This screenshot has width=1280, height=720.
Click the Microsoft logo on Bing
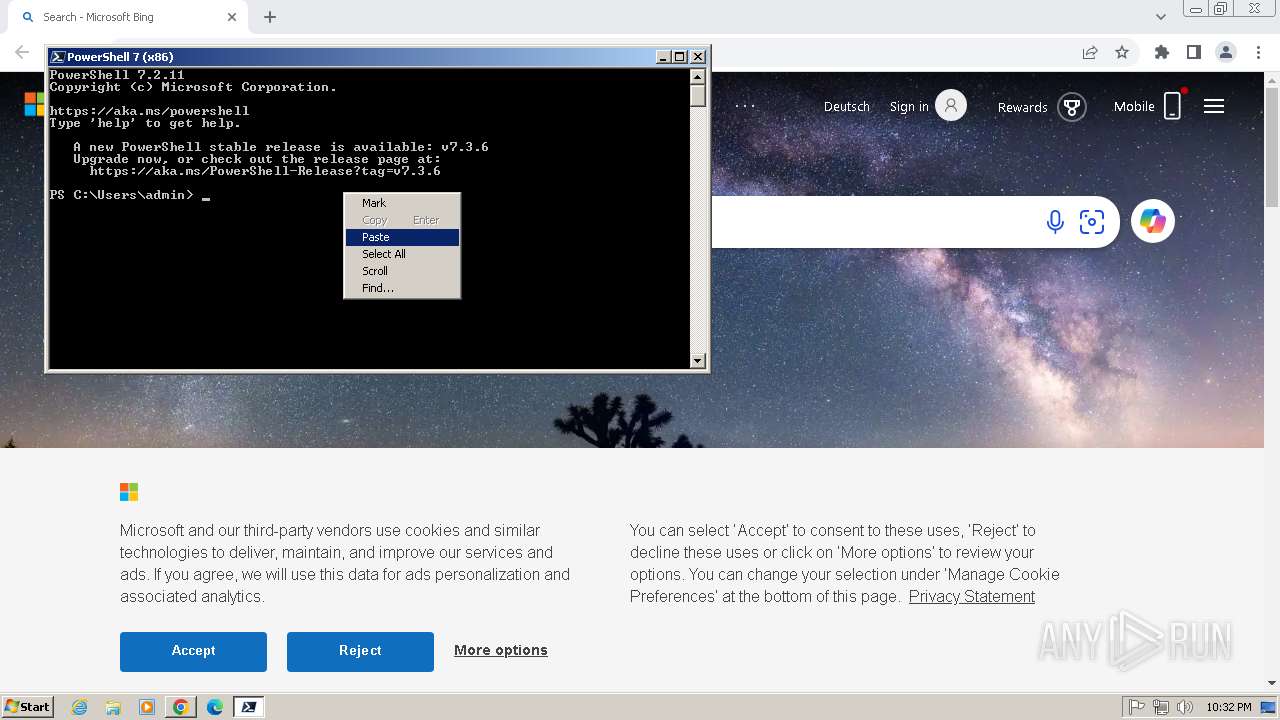click(x=34, y=104)
